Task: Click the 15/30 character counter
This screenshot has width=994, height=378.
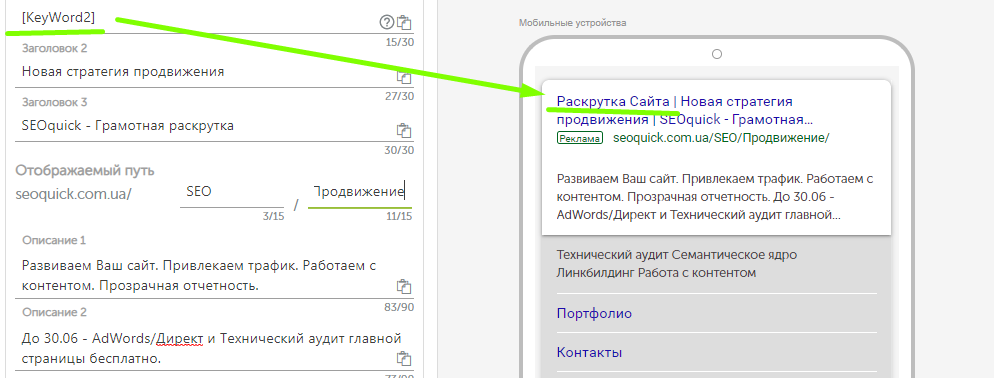Action: pyautogui.click(x=399, y=42)
